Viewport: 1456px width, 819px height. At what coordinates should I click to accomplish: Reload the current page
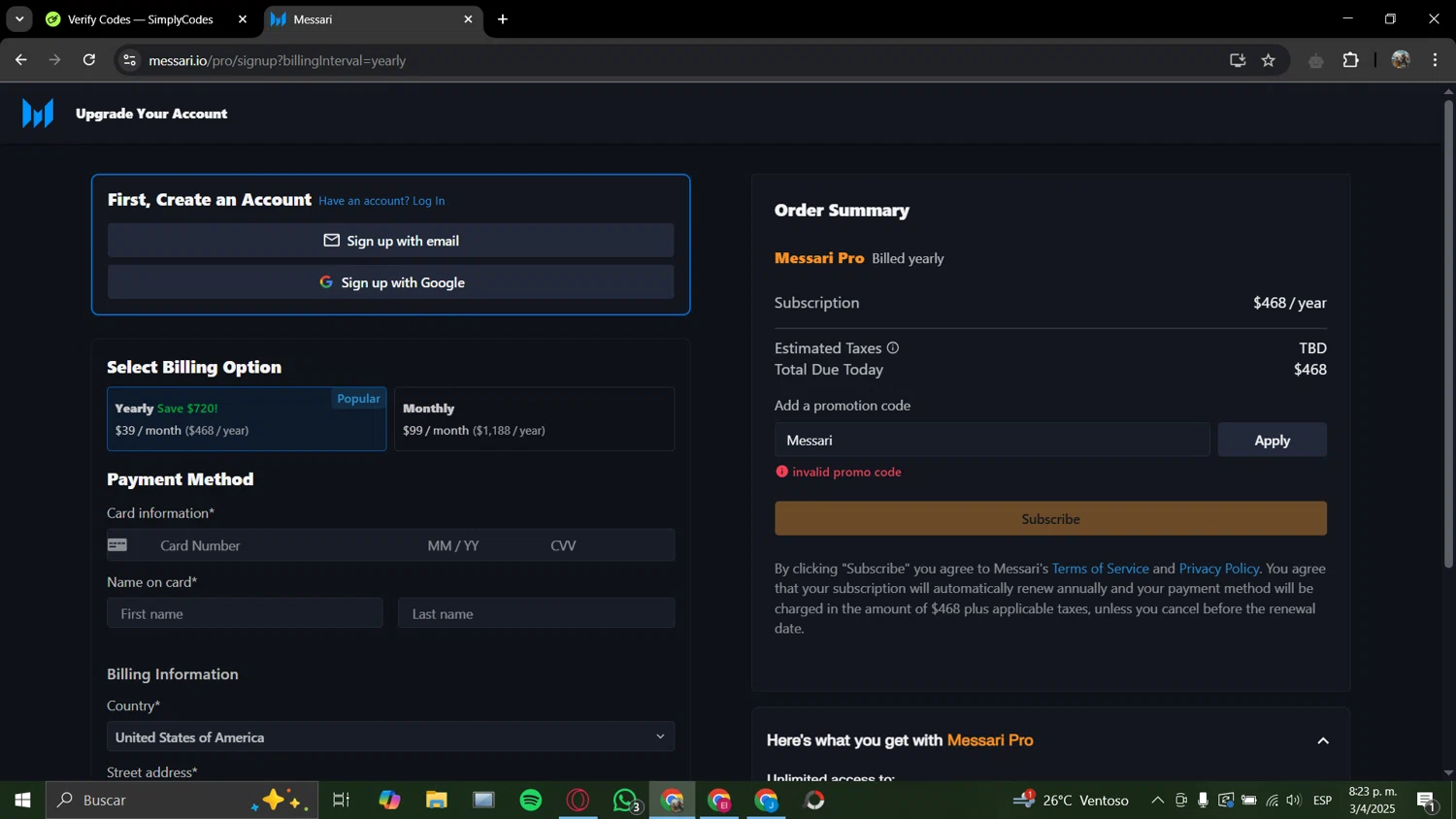pyautogui.click(x=89, y=60)
